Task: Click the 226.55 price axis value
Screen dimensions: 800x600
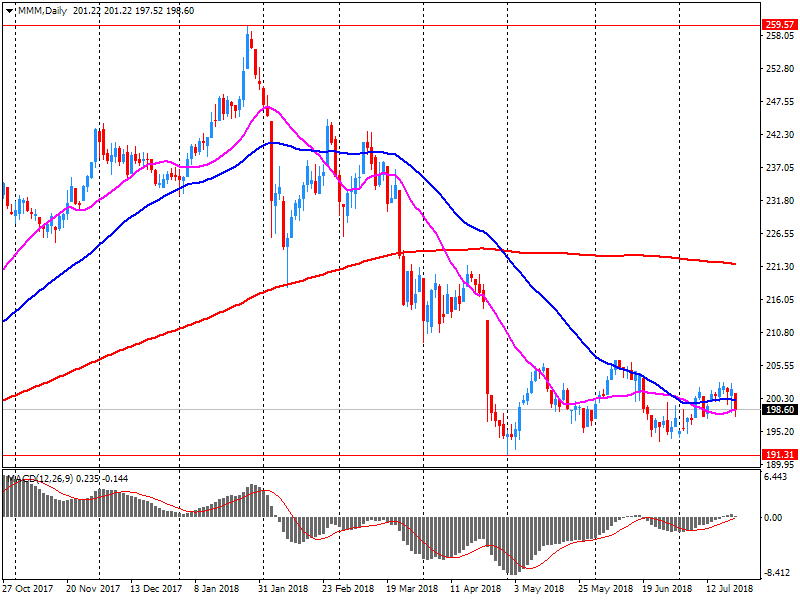Action: click(x=780, y=234)
